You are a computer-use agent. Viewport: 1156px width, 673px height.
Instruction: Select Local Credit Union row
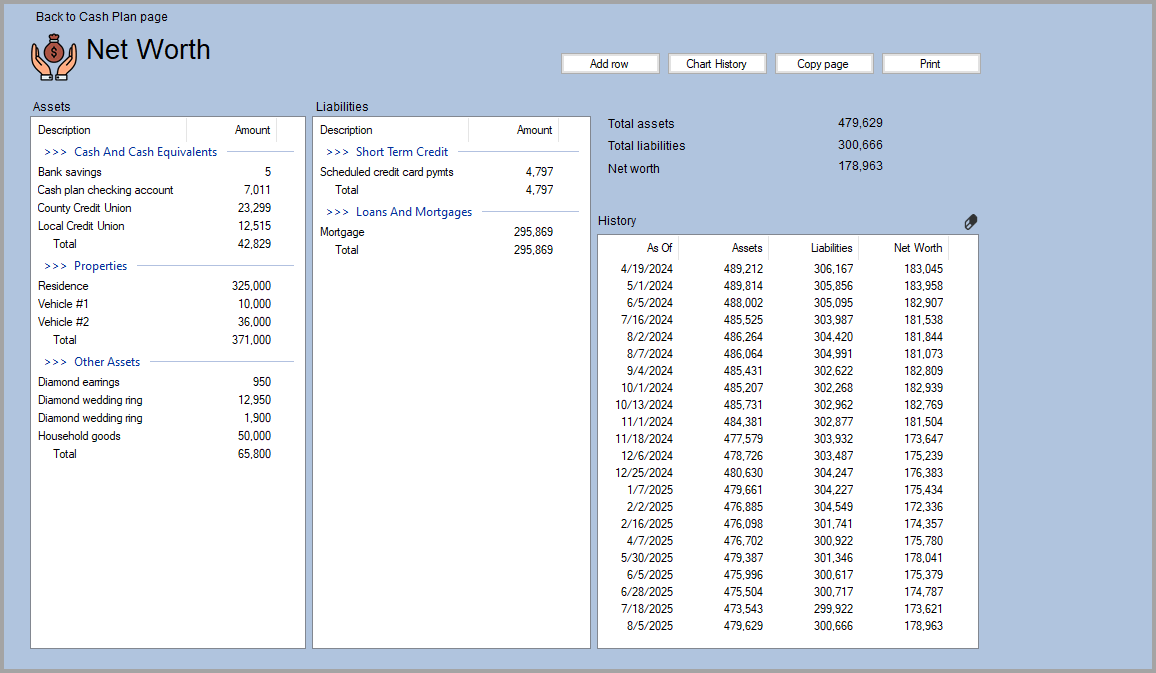tap(155, 226)
